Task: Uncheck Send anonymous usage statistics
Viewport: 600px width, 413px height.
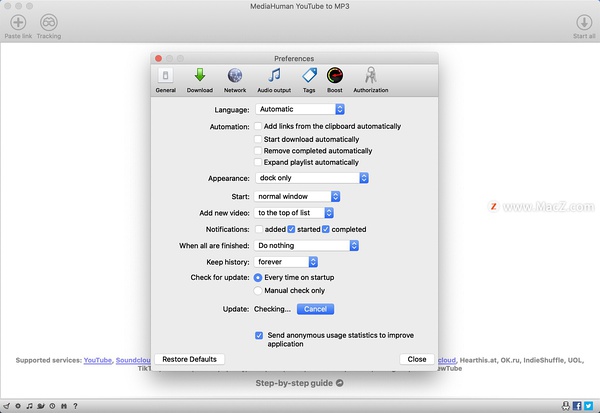Action: click(259, 335)
